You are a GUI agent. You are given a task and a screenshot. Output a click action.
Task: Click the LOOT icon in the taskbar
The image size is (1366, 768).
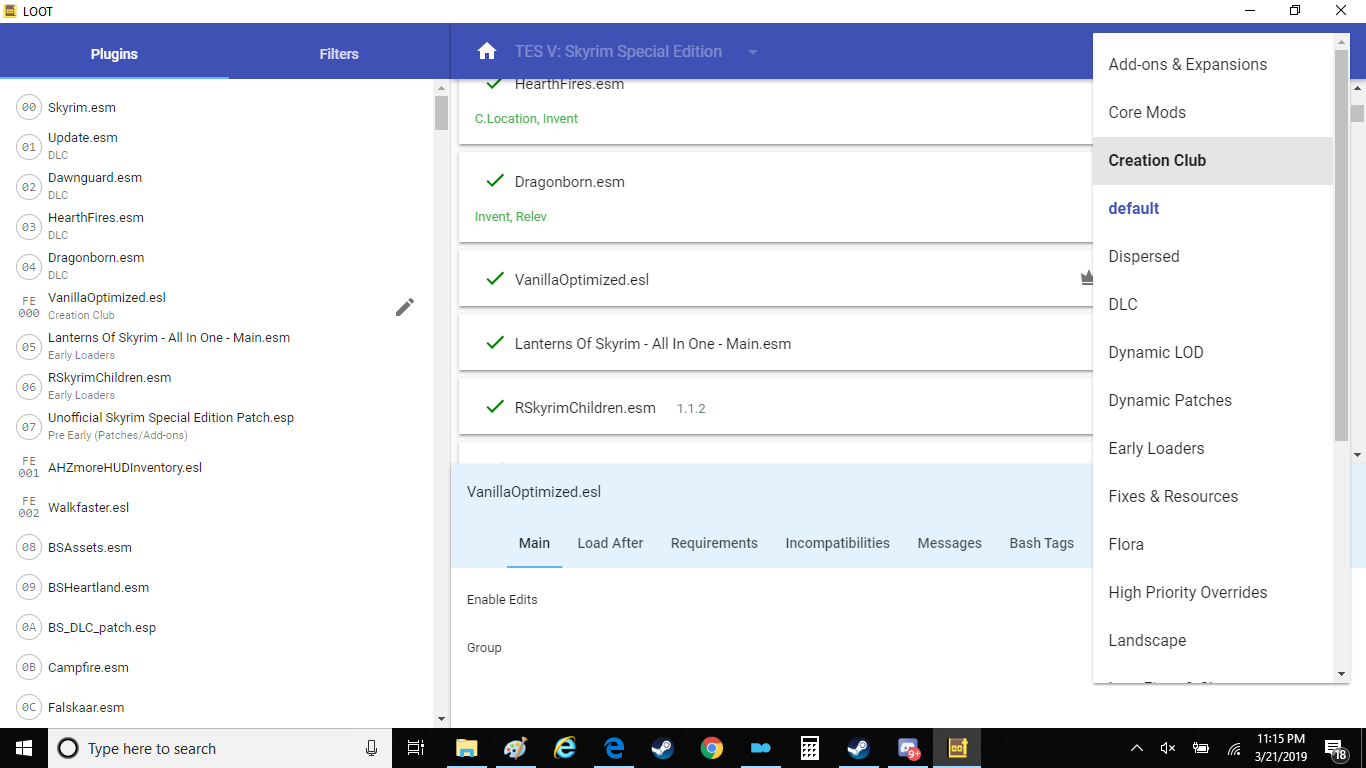(957, 748)
